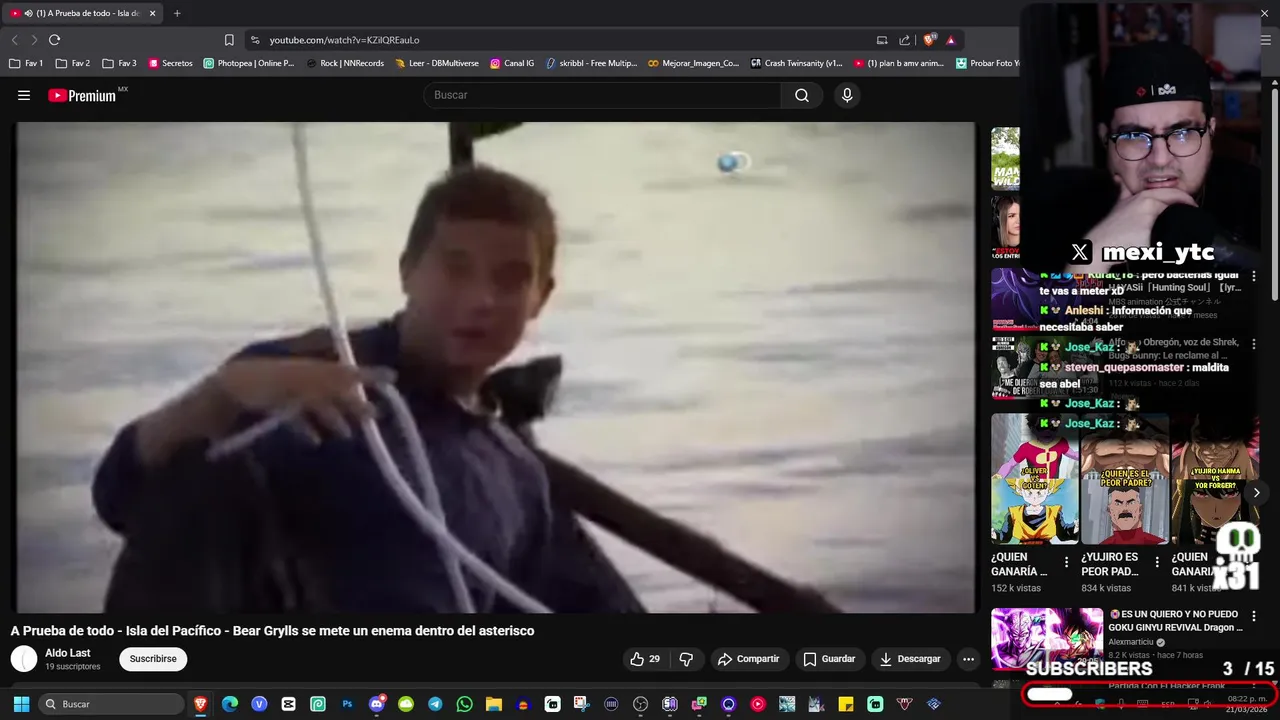1280x720 pixels.
Task: Open Windows Start menu
Action: coord(21,704)
